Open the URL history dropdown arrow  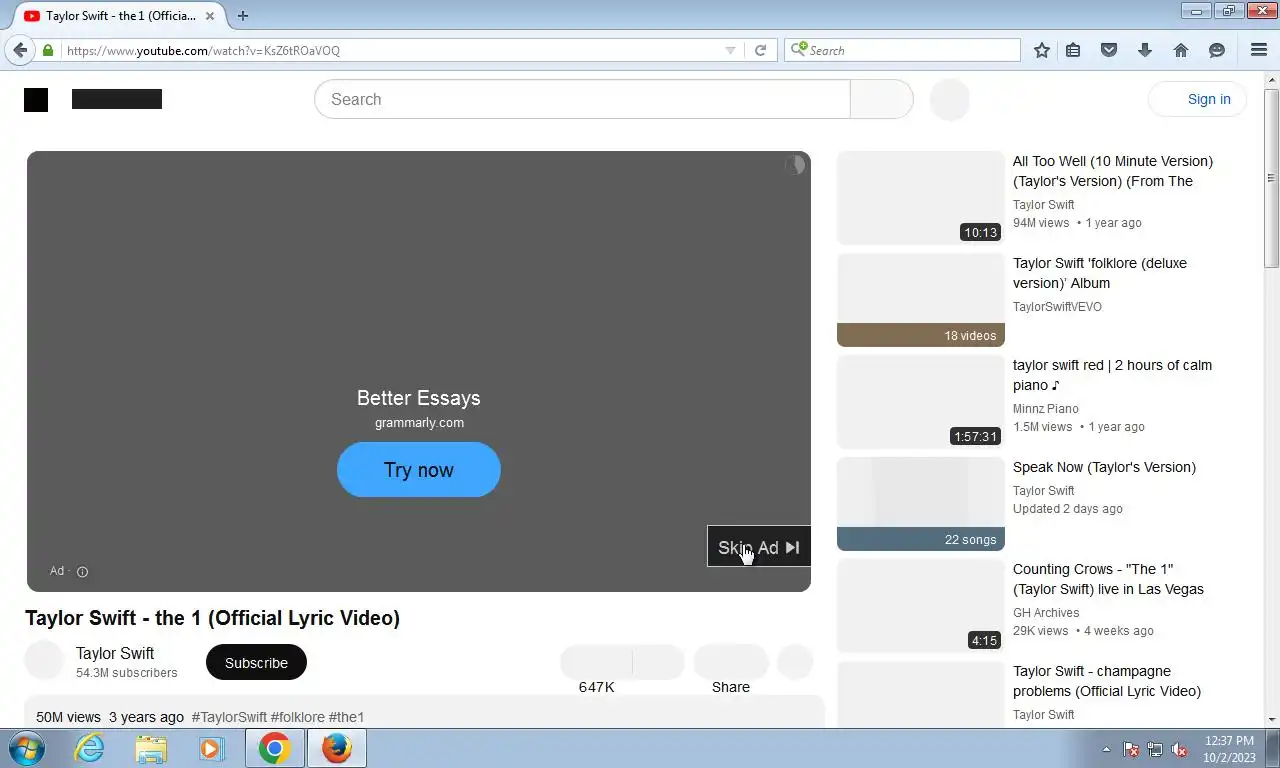730,50
